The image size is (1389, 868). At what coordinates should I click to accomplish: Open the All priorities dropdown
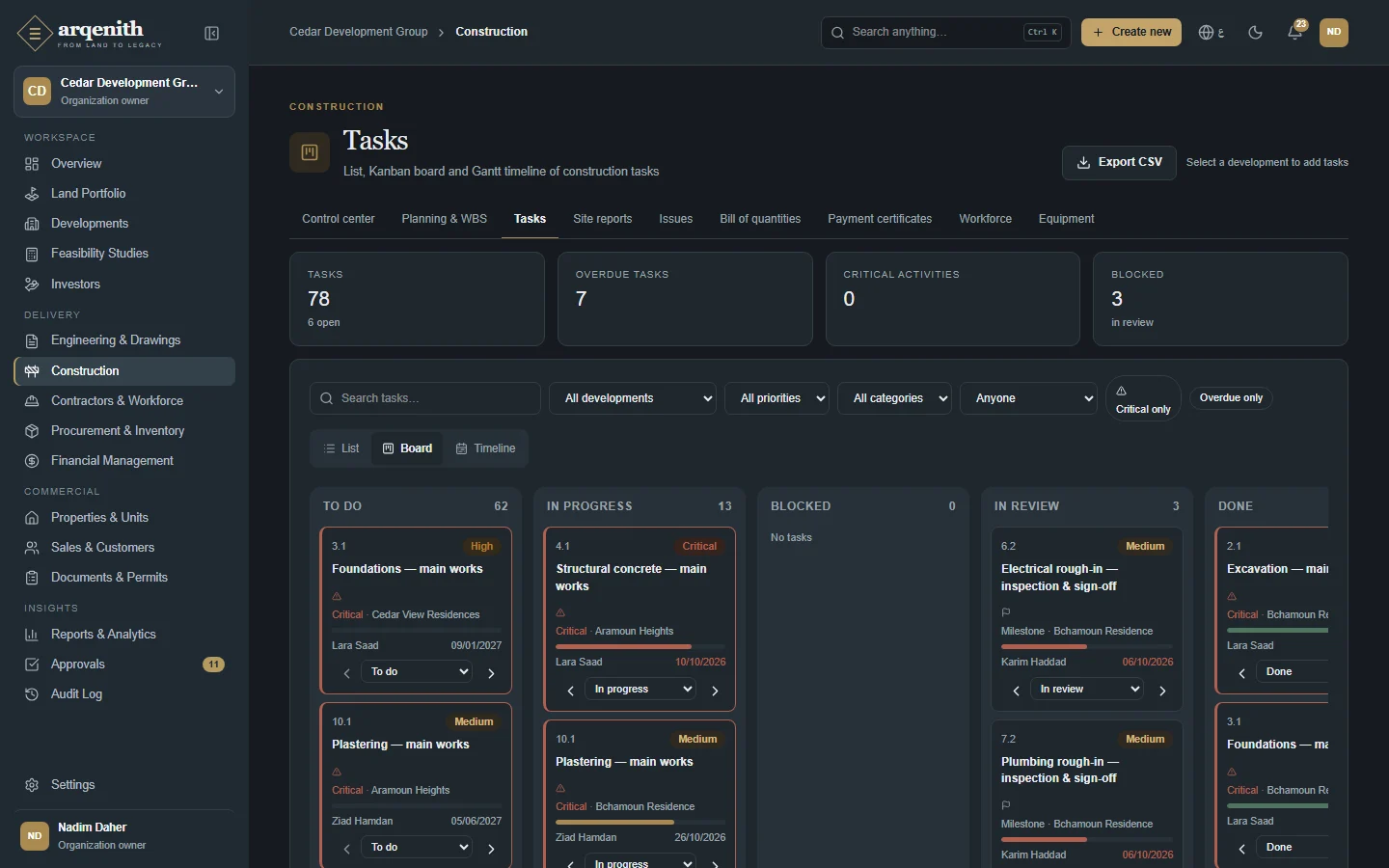(x=776, y=398)
